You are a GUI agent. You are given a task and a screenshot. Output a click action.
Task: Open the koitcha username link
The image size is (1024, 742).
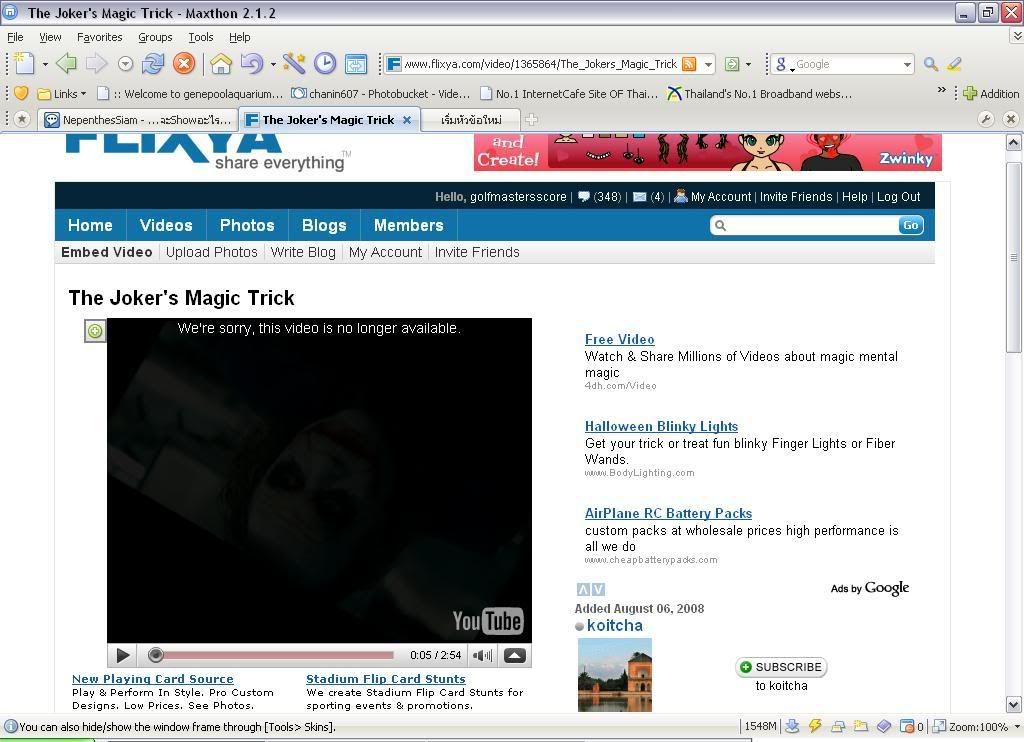615,626
